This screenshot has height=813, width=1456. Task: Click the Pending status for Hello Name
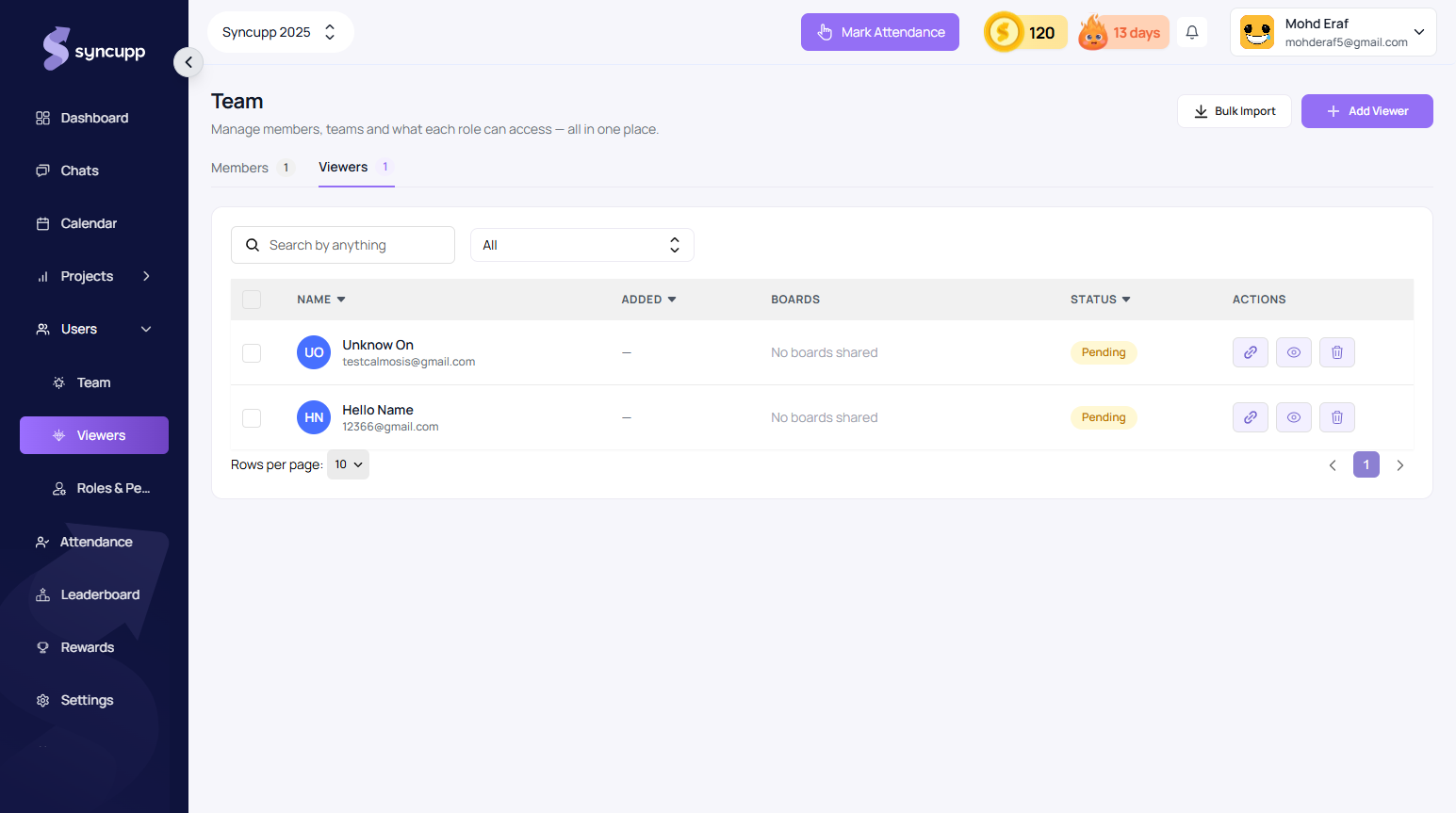(1104, 417)
